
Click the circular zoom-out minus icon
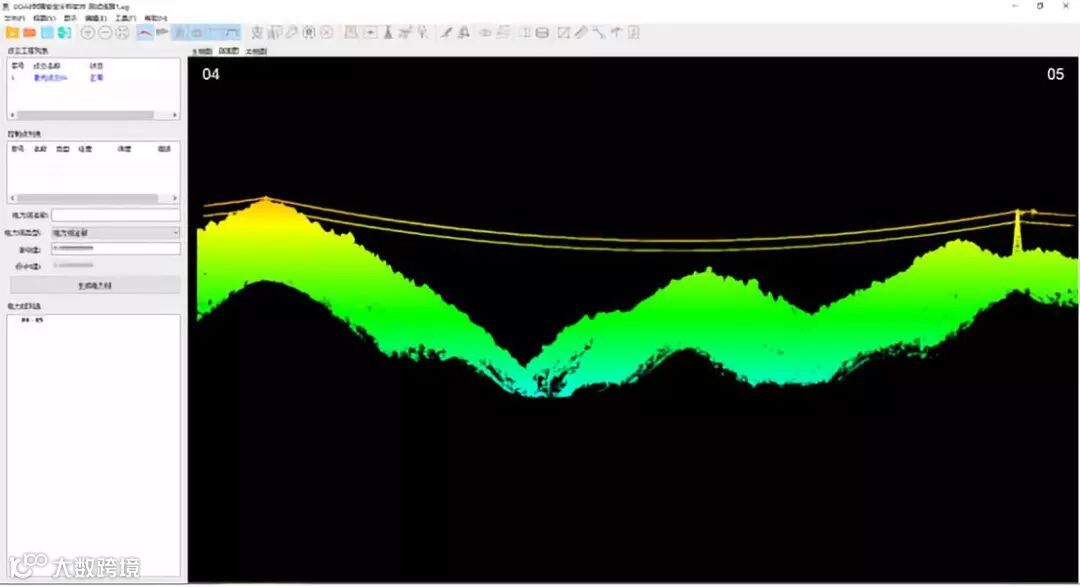(x=105, y=32)
